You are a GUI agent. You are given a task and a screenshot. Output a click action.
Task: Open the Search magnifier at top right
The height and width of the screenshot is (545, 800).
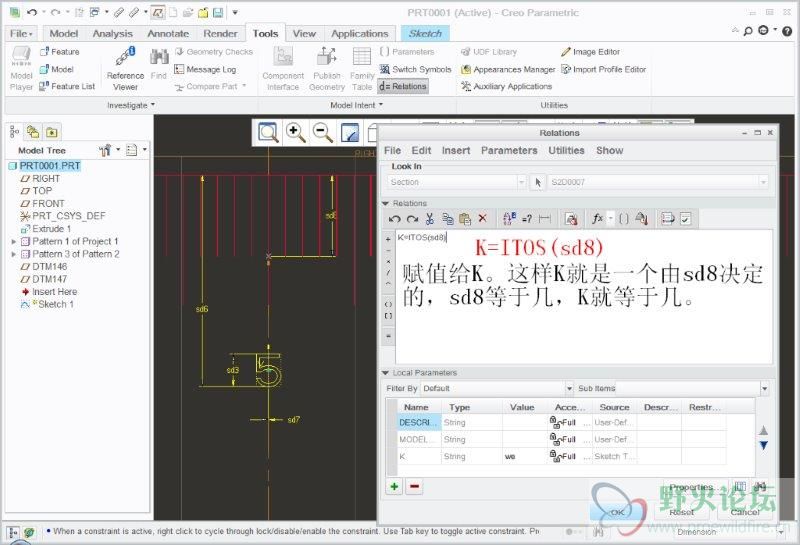pyautogui.click(x=748, y=31)
